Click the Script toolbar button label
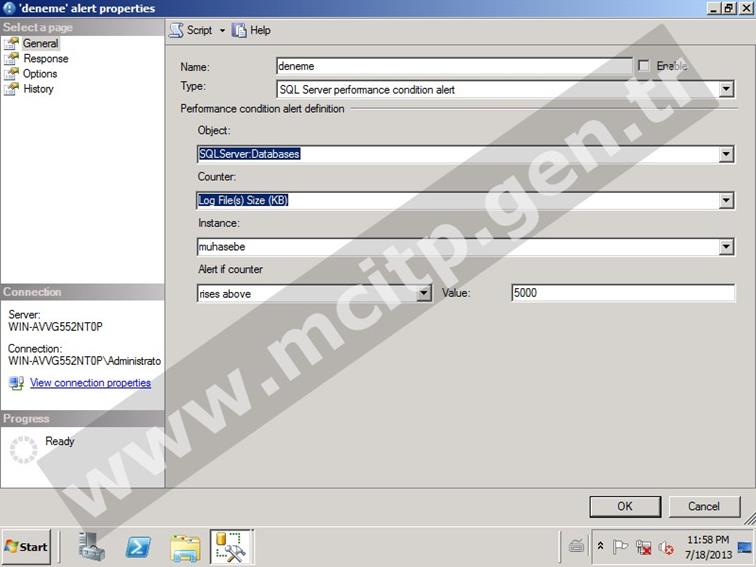 199,30
